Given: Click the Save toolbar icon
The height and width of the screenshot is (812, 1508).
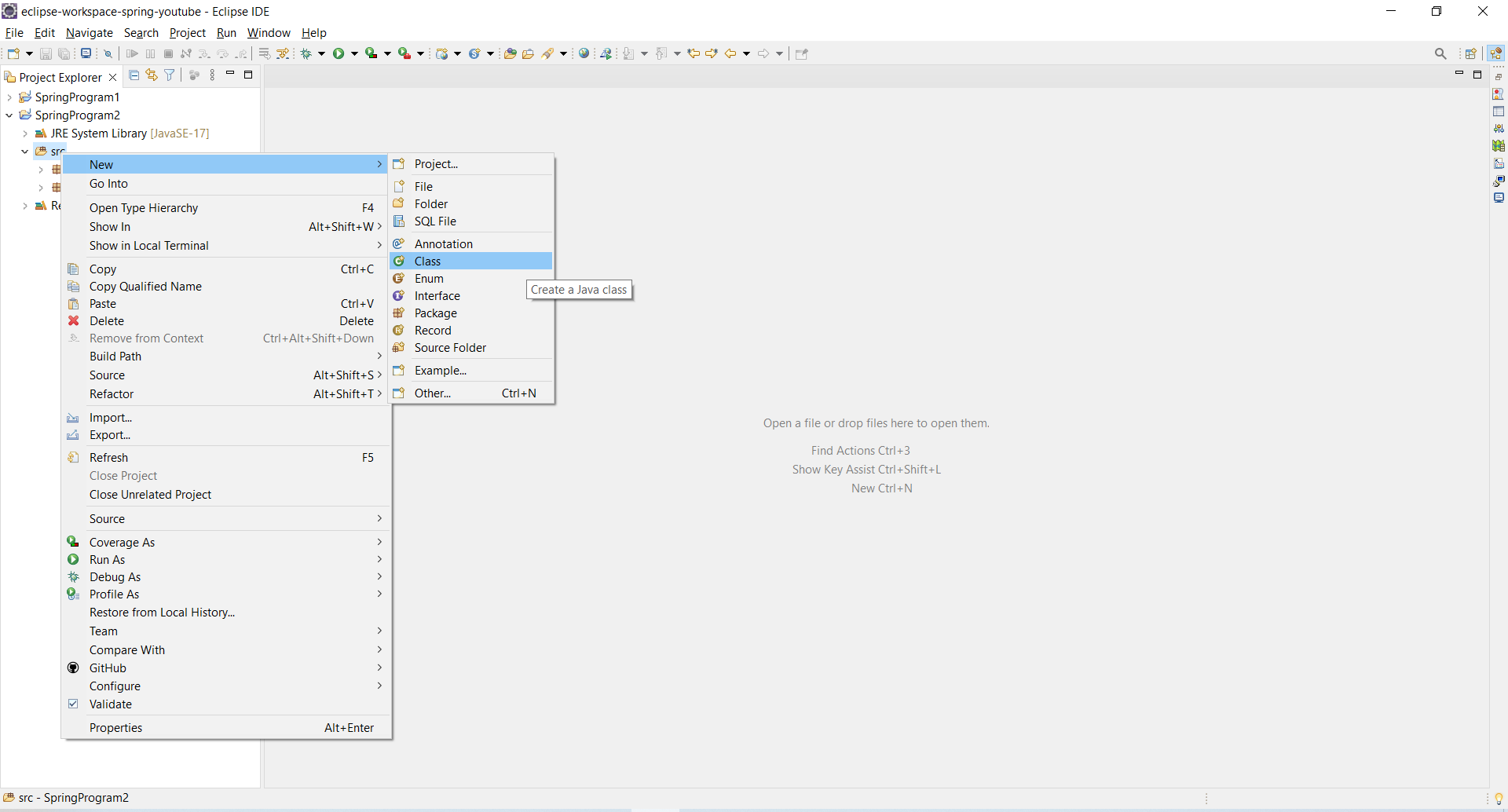Looking at the screenshot, I should tap(46, 53).
